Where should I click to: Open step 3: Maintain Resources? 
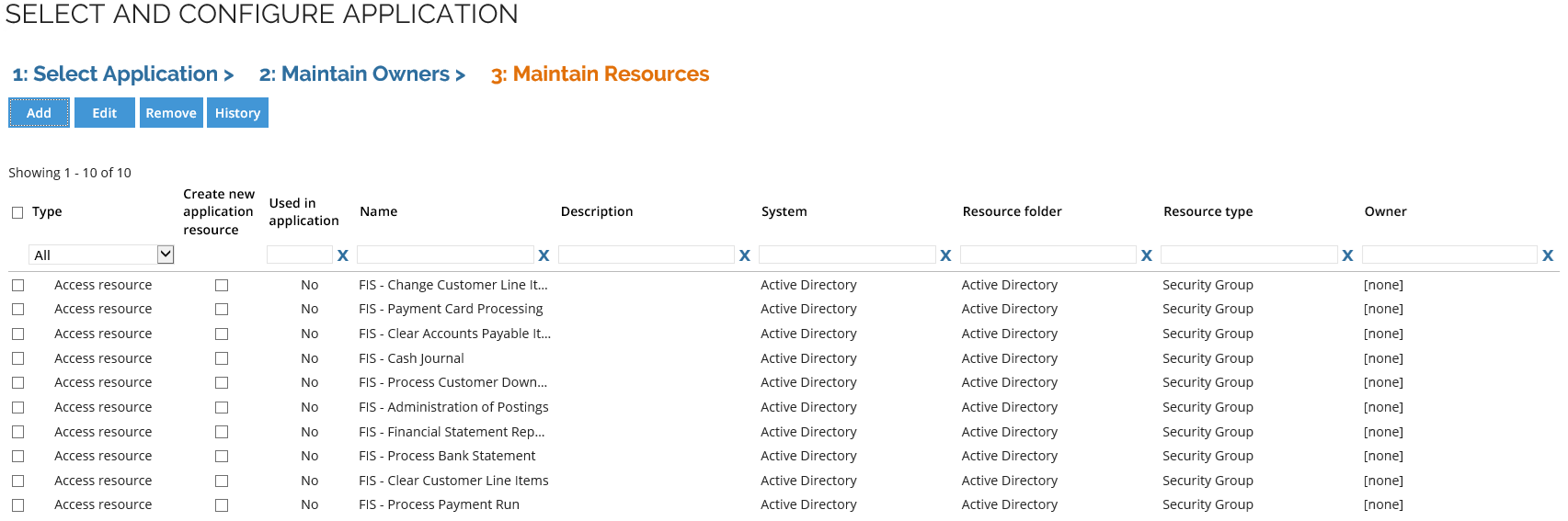pyautogui.click(x=600, y=74)
